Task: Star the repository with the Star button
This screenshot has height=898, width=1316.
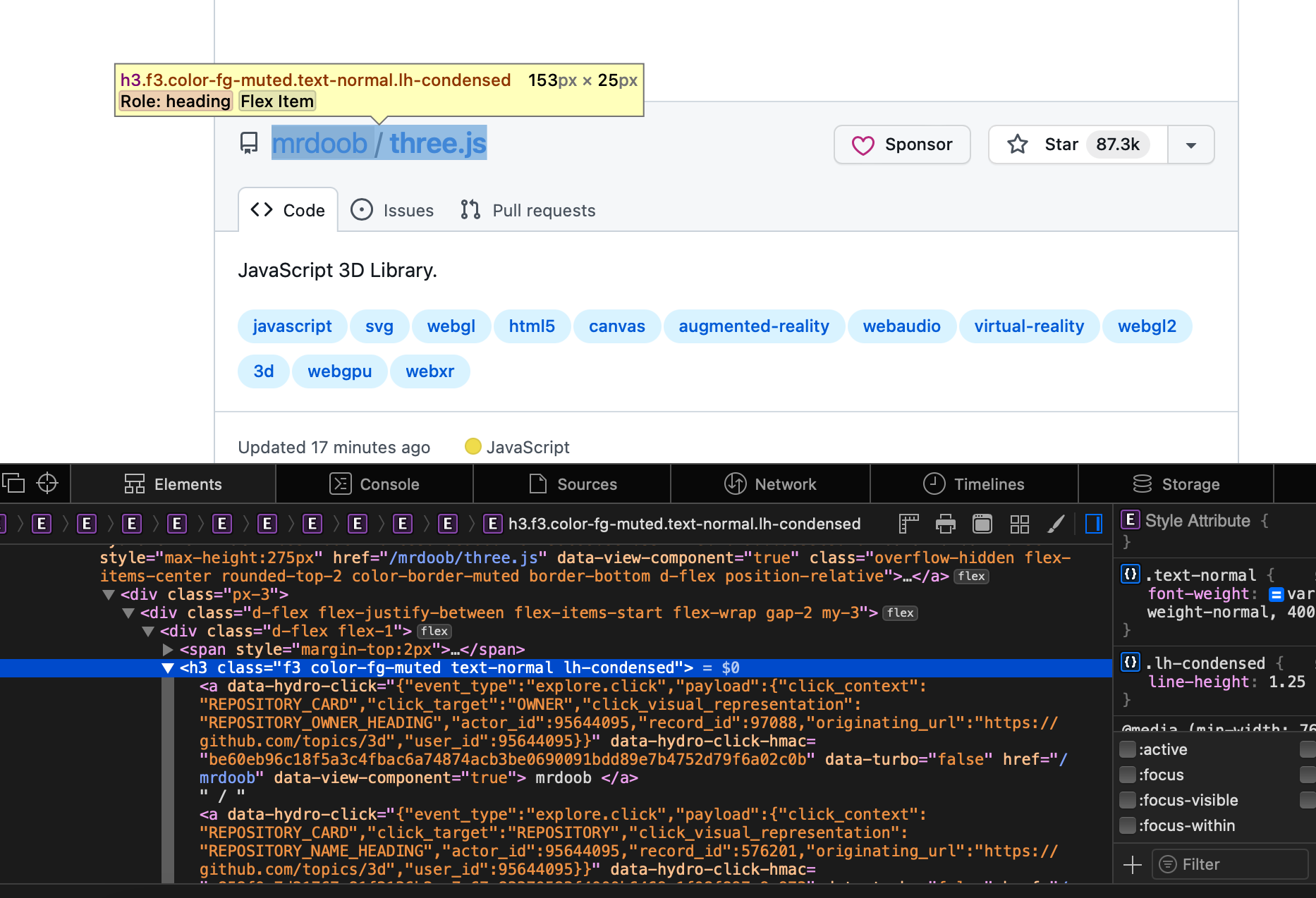Action: pos(1078,144)
